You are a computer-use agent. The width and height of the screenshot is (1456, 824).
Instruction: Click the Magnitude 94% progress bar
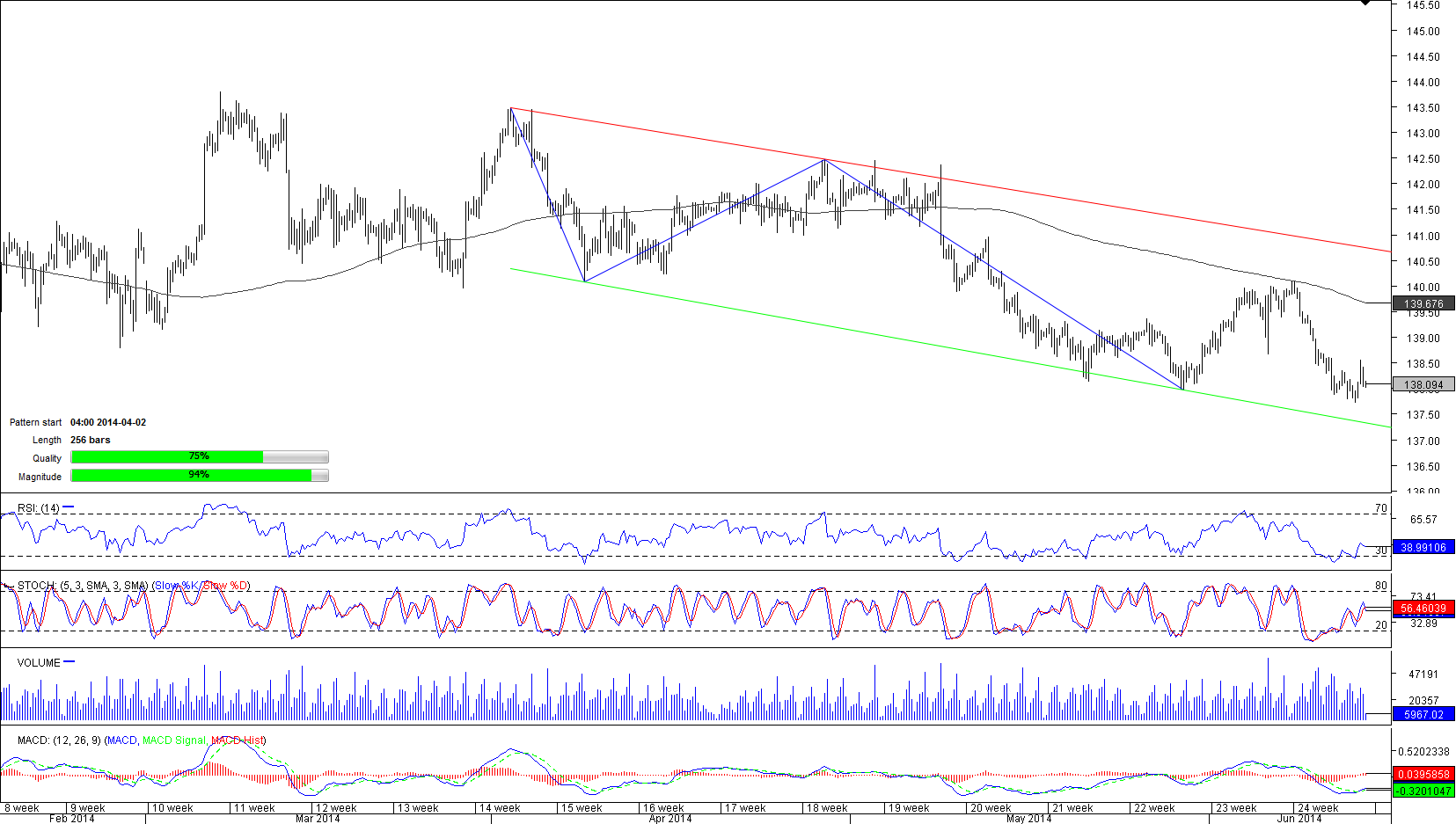[x=199, y=475]
